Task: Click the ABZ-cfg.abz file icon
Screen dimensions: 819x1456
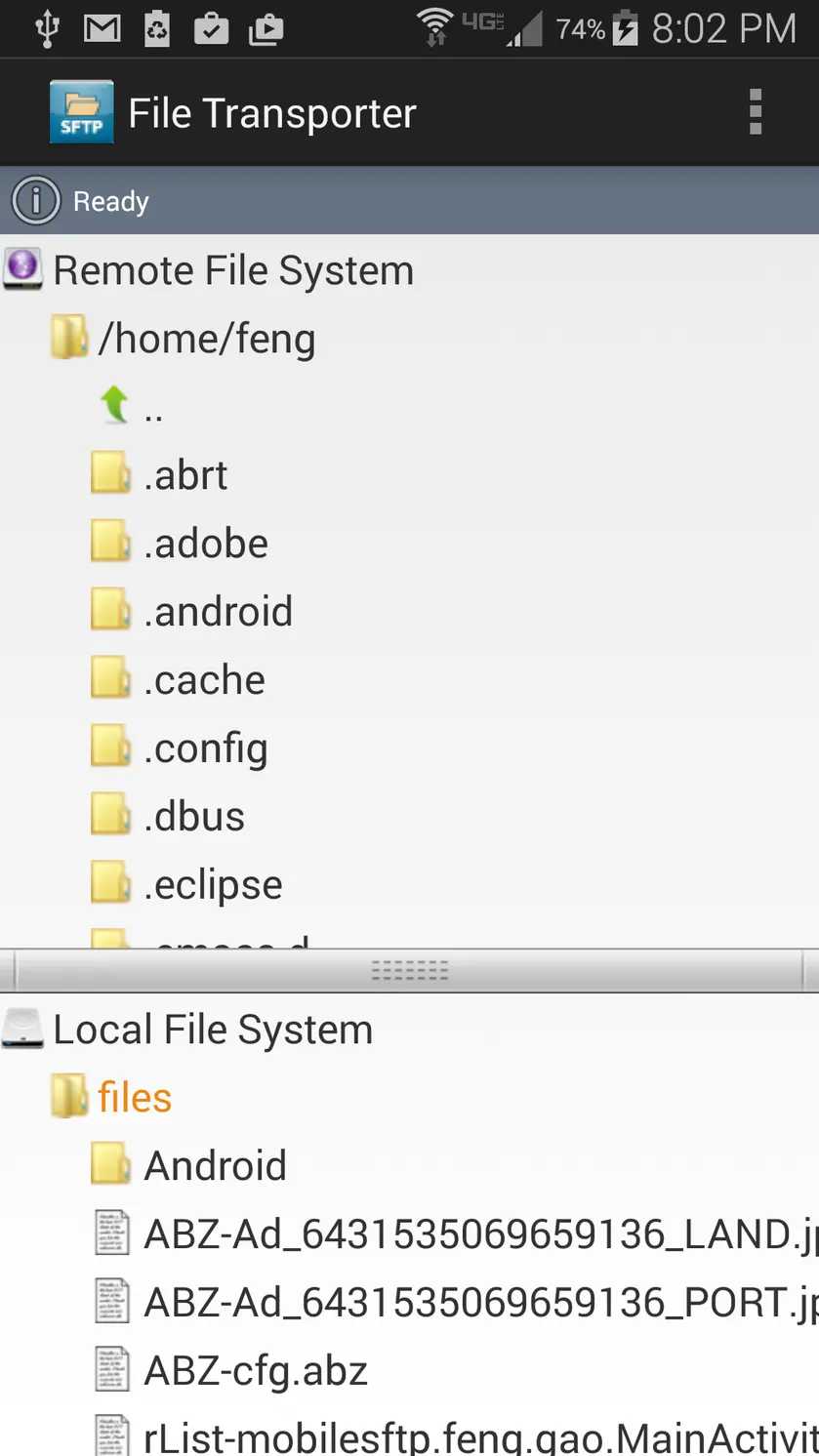Action: point(111,1369)
